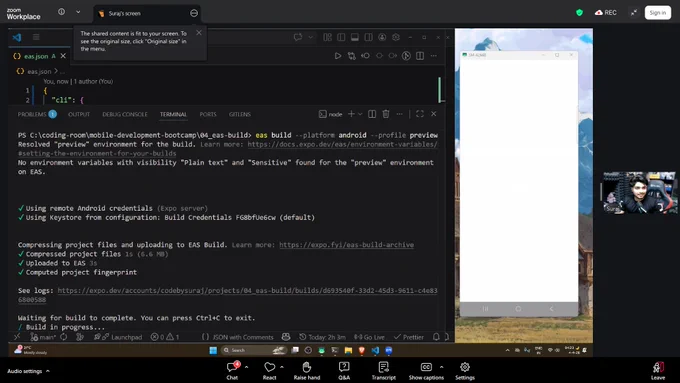Switch to GITLENS panel tab
This screenshot has width=680, height=383.
240,114
